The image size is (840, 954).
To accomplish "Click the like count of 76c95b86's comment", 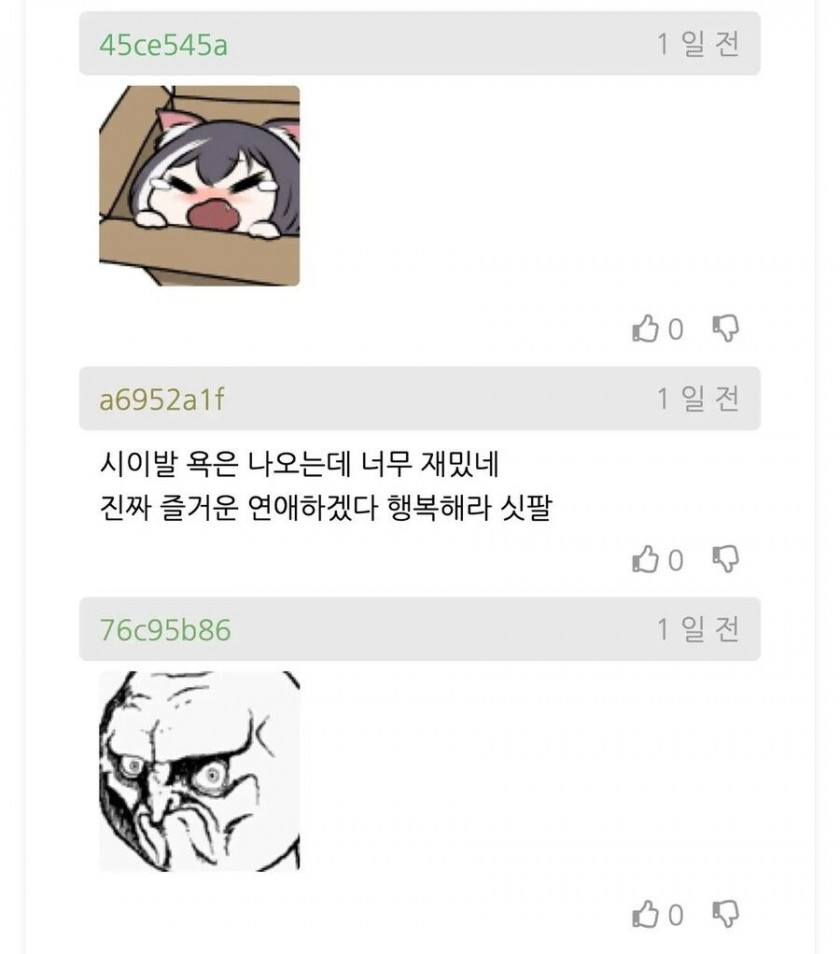I will (676, 915).
